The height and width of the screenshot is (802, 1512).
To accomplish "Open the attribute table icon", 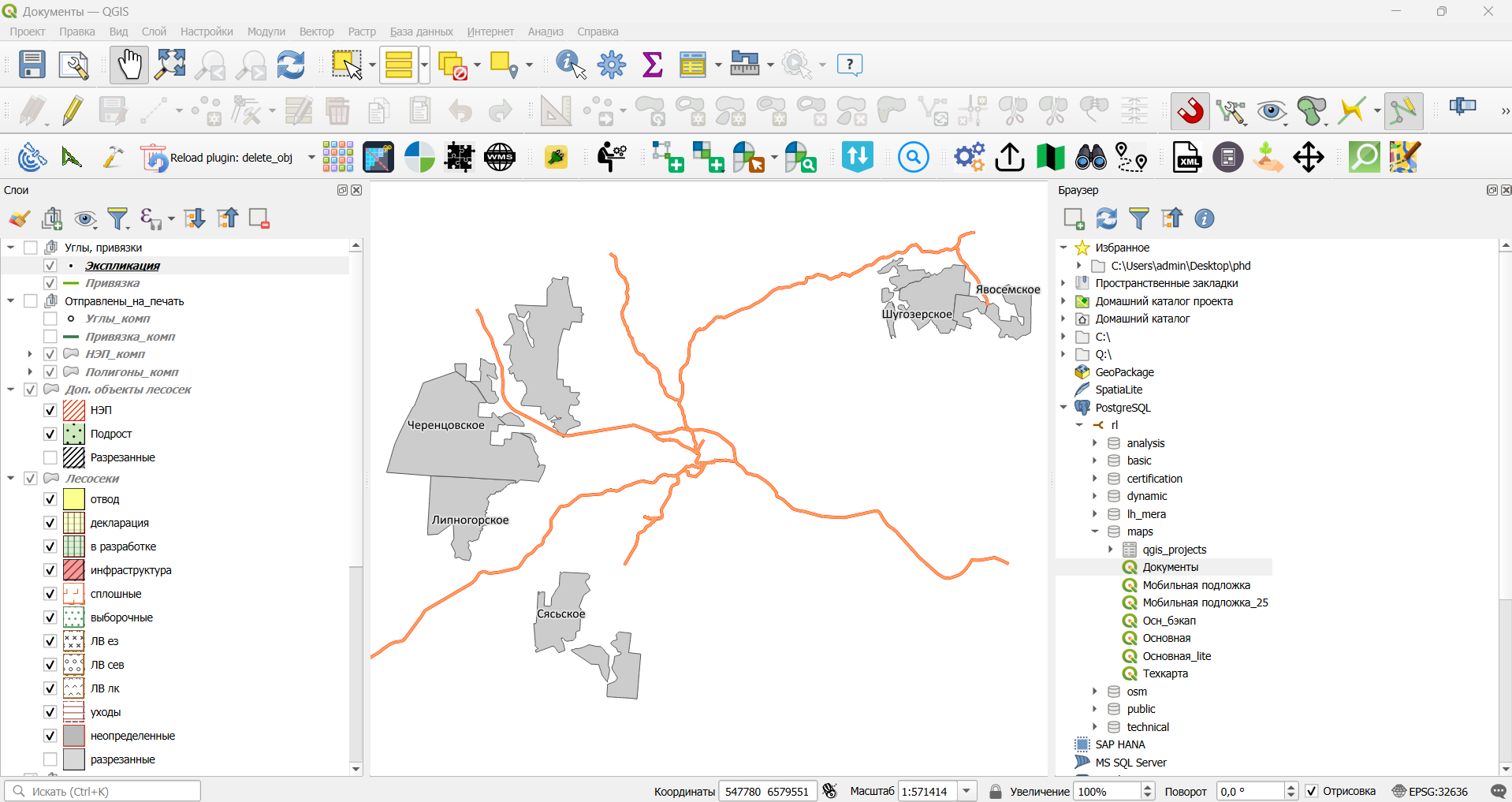I will [x=693, y=65].
